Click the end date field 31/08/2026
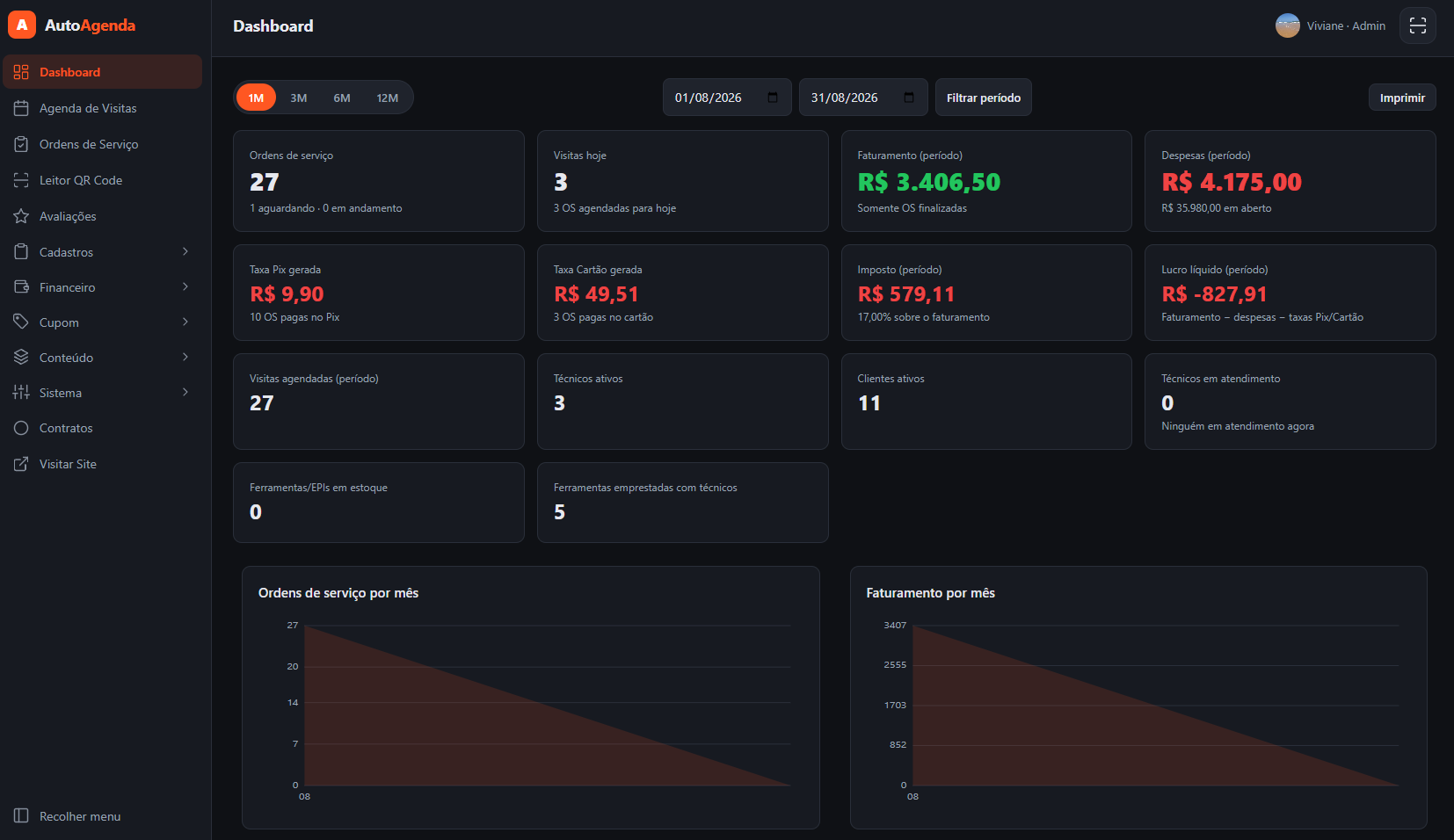This screenshot has height=840, width=1454. point(863,98)
